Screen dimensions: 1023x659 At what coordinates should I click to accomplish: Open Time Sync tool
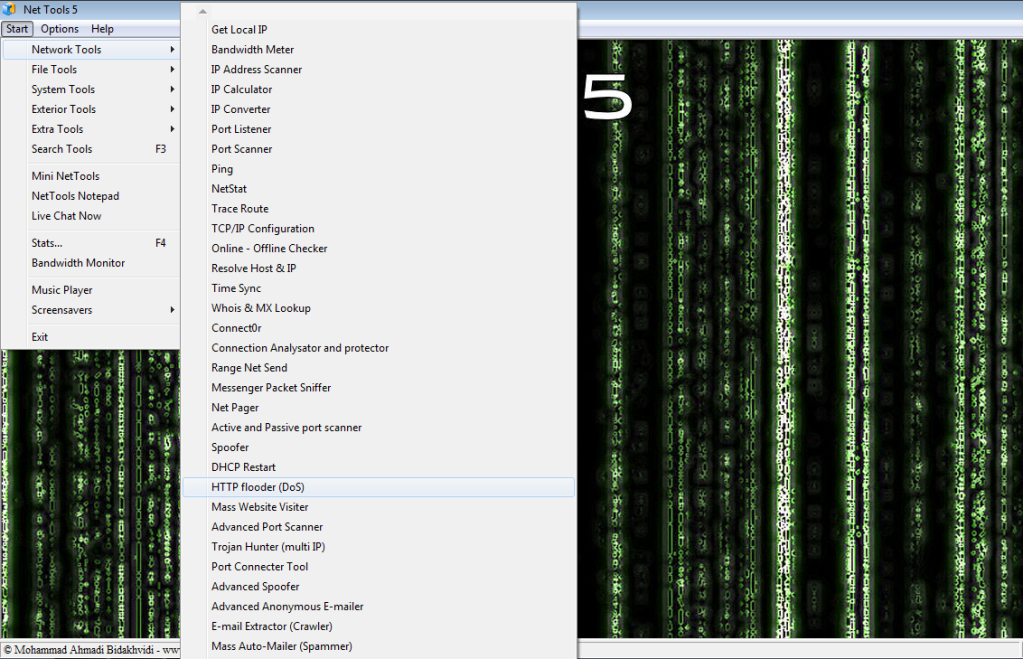[x=378, y=288]
